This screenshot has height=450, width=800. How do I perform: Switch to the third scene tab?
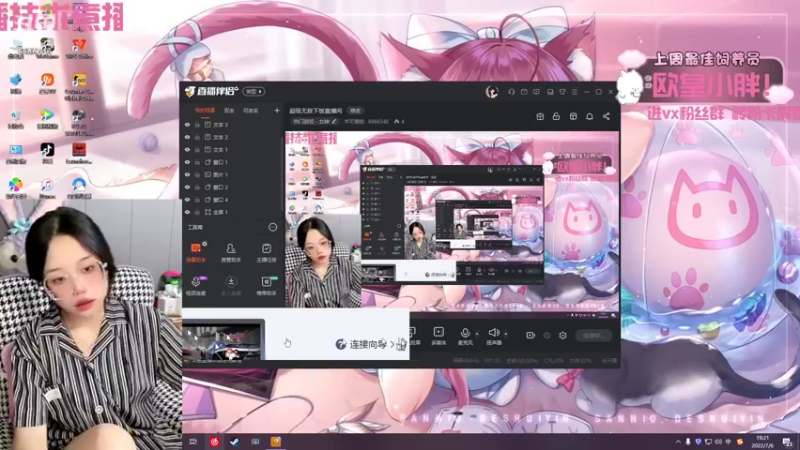251,110
